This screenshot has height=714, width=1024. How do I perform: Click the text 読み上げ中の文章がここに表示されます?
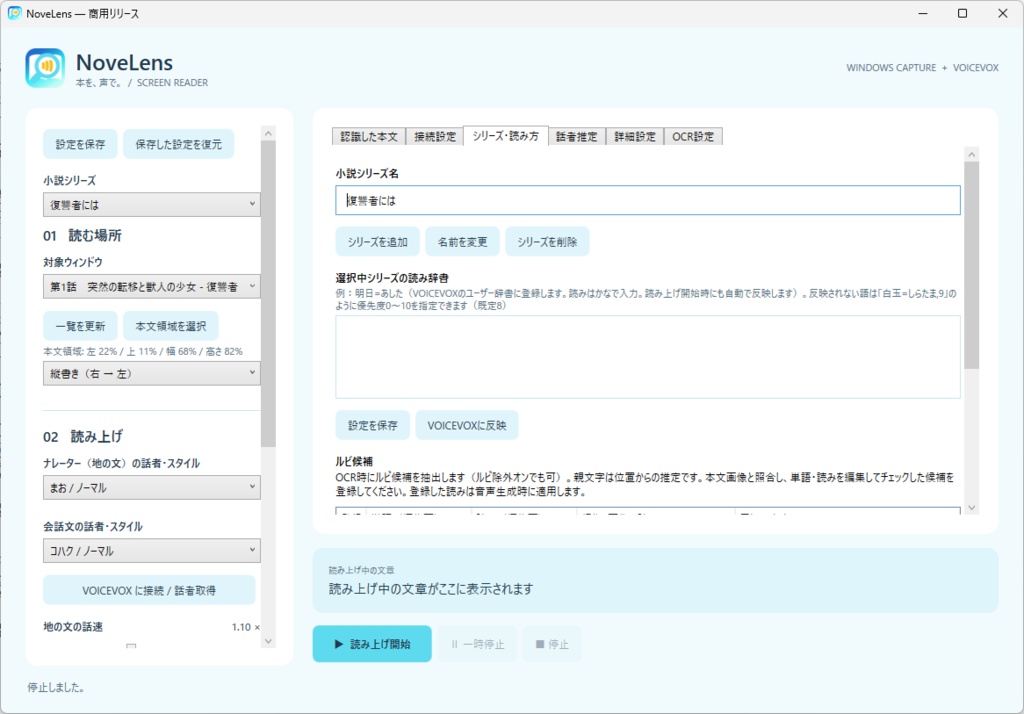click(x=431, y=589)
